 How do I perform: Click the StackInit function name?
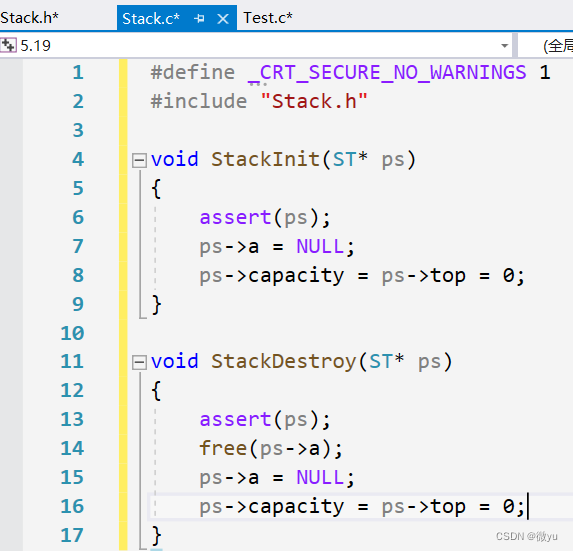pyautogui.click(x=265, y=159)
